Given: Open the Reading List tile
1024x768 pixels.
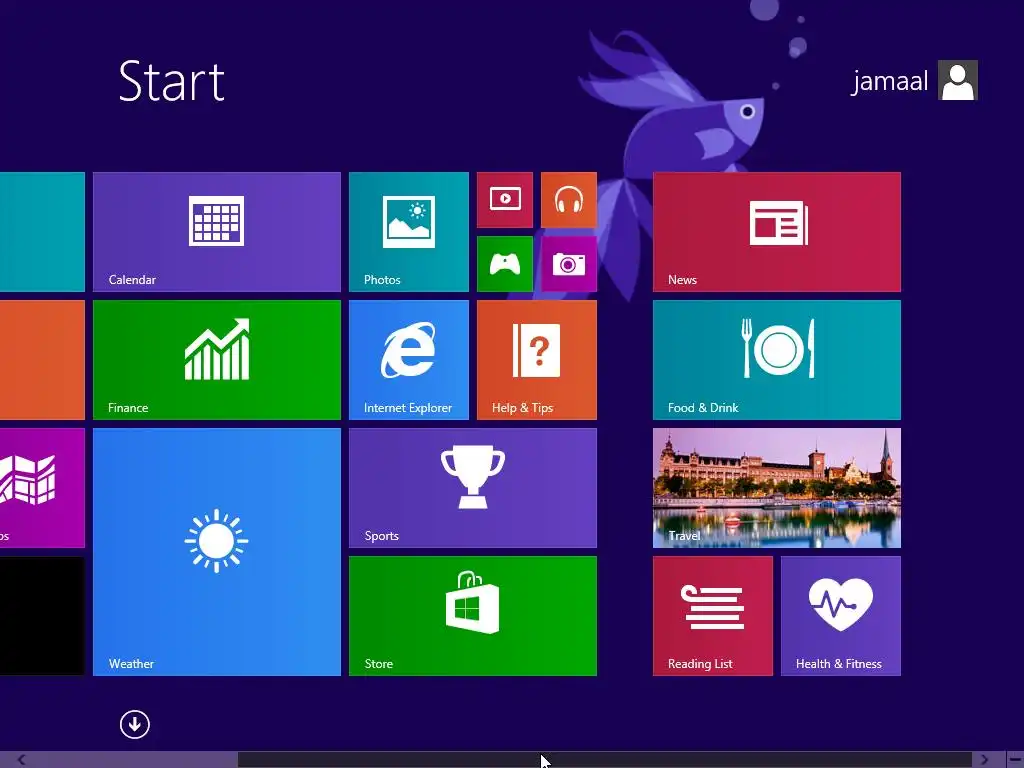Looking at the screenshot, I should coord(712,616).
